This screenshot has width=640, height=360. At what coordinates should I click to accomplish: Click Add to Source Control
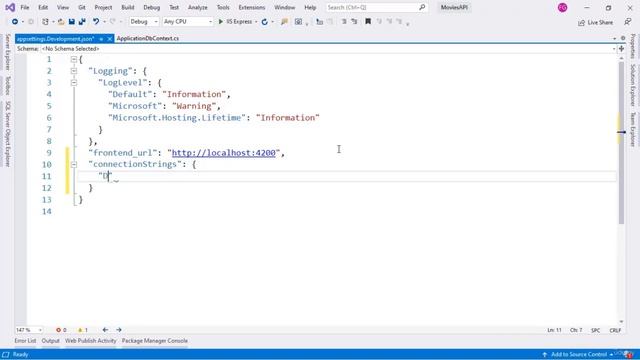578,354
